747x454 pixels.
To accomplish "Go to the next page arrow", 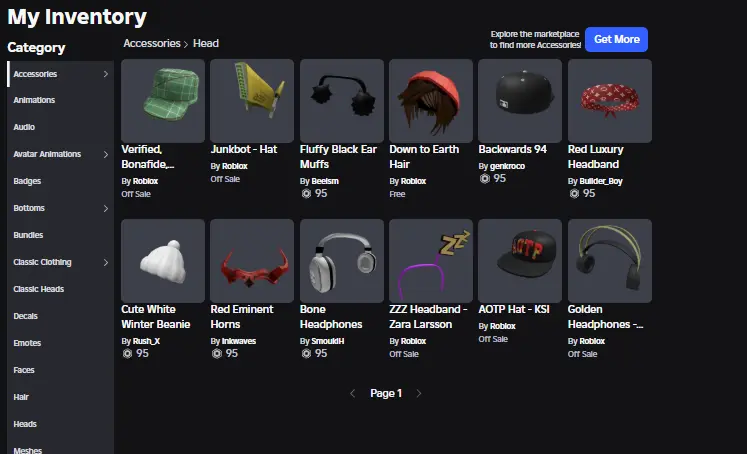I will click(419, 394).
